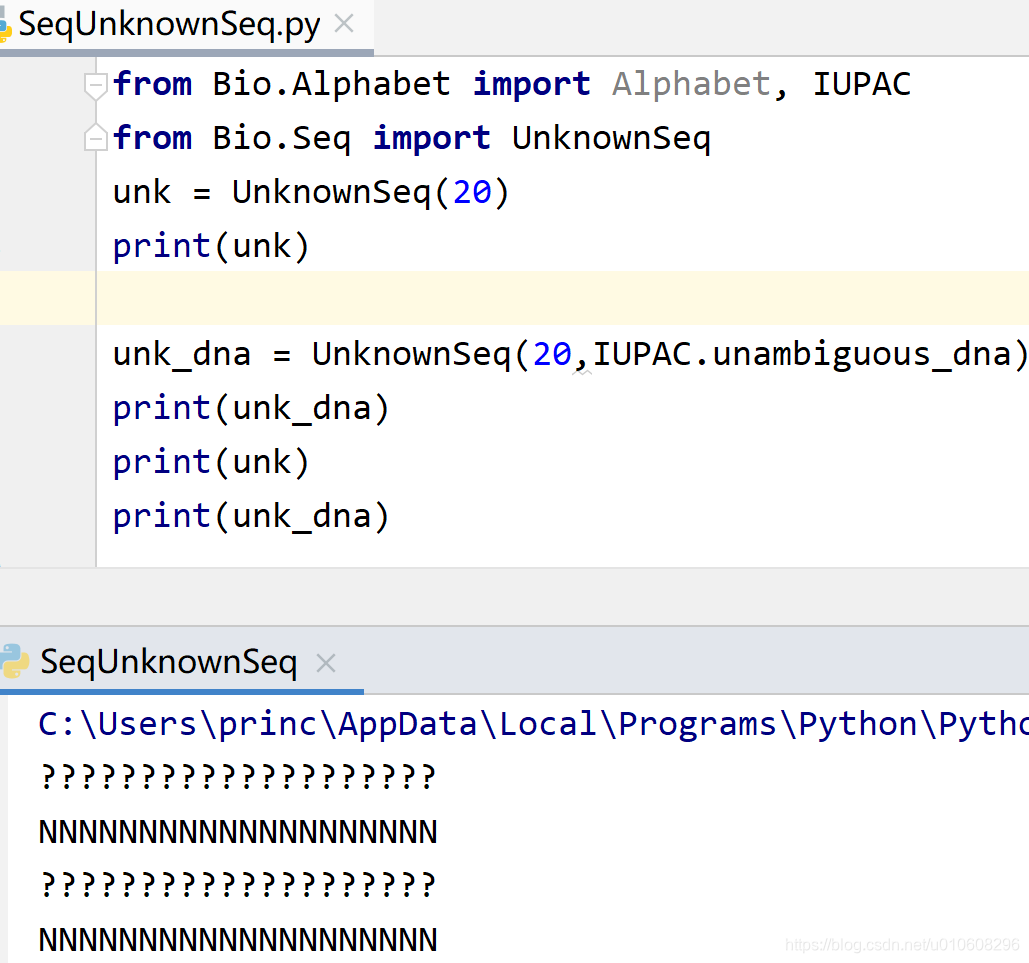
Task: Click the first question-mark output line
Action: [x=238, y=777]
